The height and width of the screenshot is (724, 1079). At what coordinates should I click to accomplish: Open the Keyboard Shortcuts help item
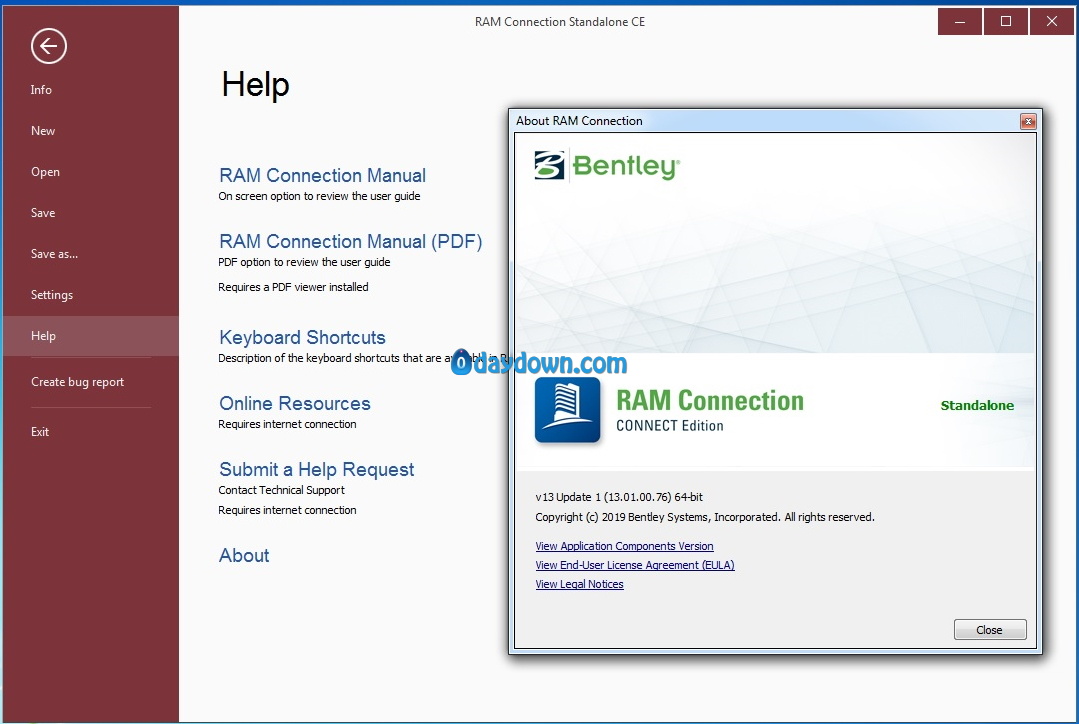(302, 337)
